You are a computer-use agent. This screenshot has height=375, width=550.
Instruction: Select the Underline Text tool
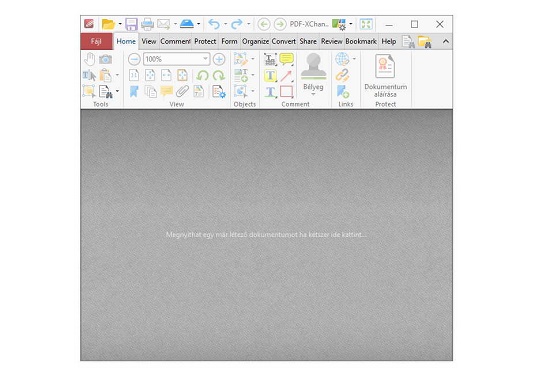click(x=270, y=92)
